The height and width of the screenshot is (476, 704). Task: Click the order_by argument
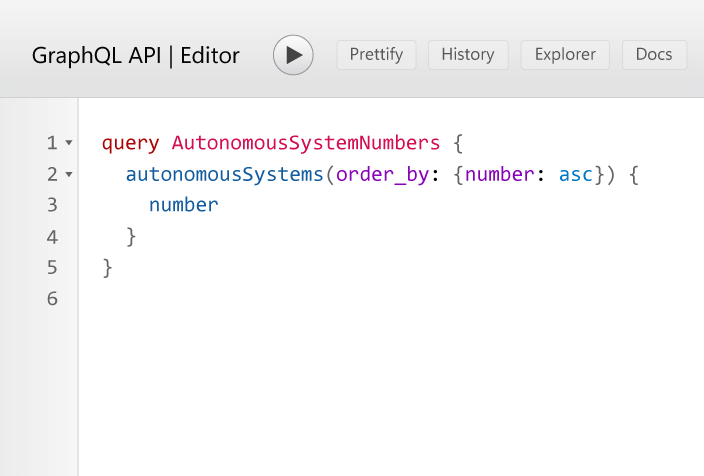(x=383, y=175)
